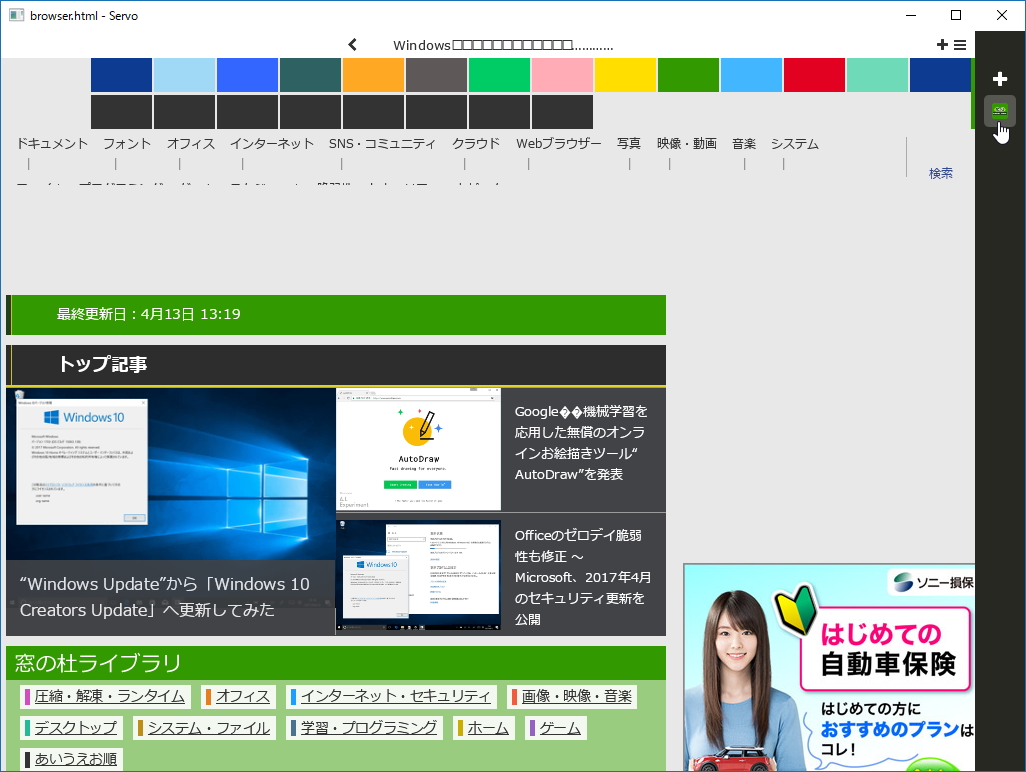Select the yellow colored tab square in the strip
The height and width of the screenshot is (772, 1026).
click(625, 74)
